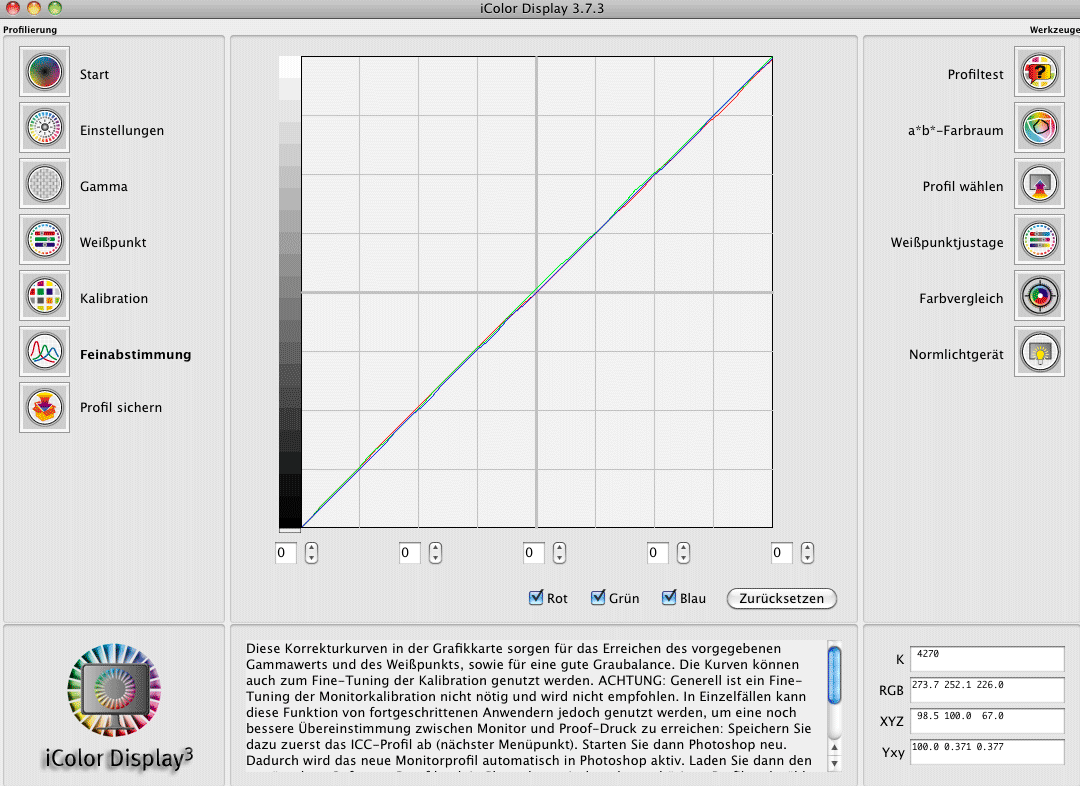
Task: Click the stepper beside the last curve value
Action: click(x=807, y=553)
